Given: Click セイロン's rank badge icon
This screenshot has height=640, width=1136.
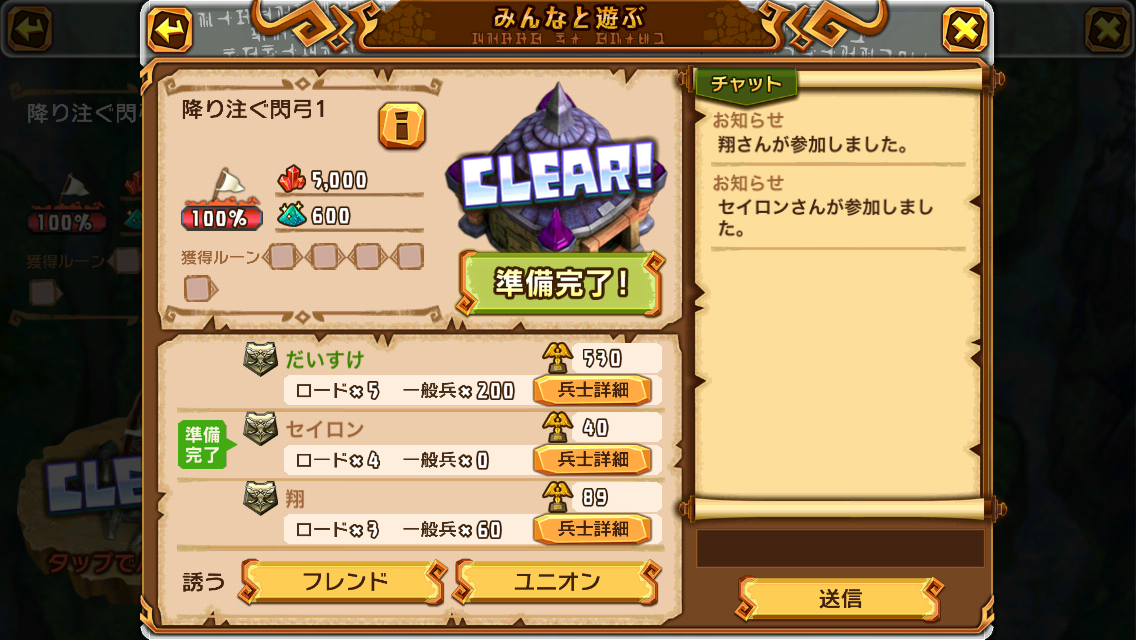Looking at the screenshot, I should coord(260,428).
